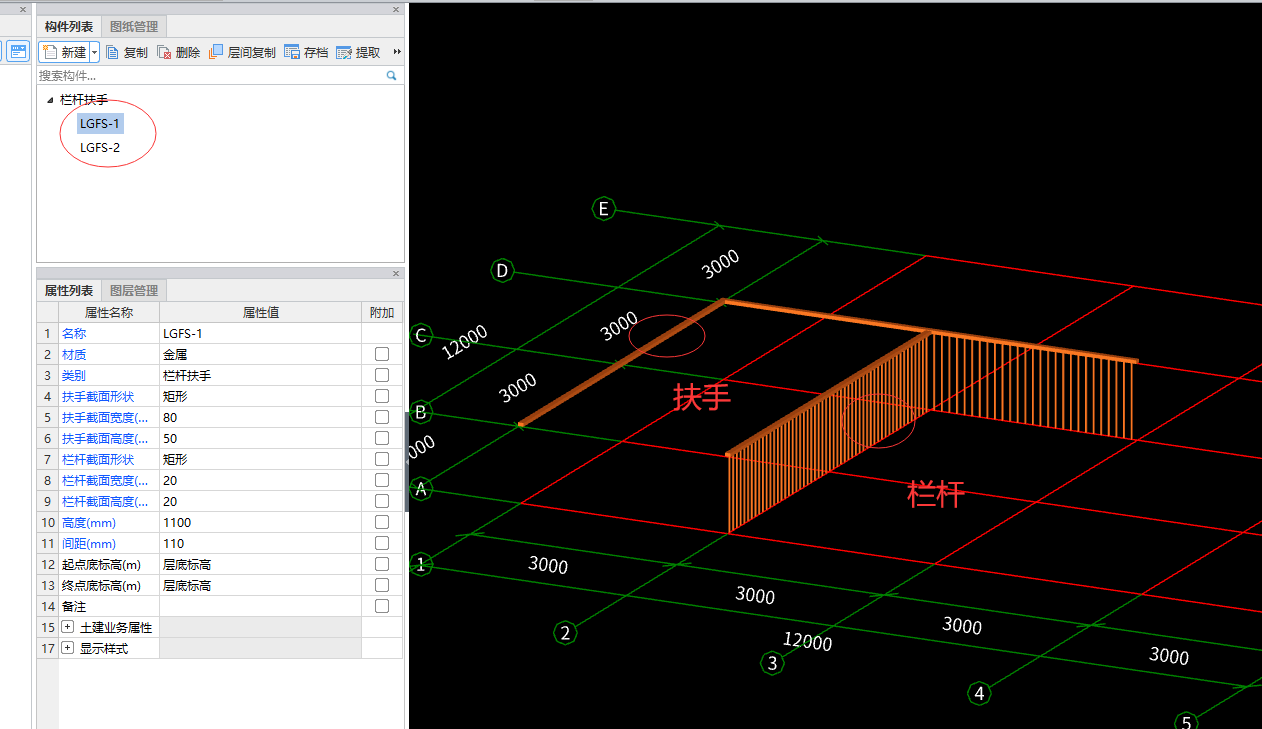The image size is (1262, 729).
Task: Switch to the 图纸管理 tab
Action: tap(134, 27)
